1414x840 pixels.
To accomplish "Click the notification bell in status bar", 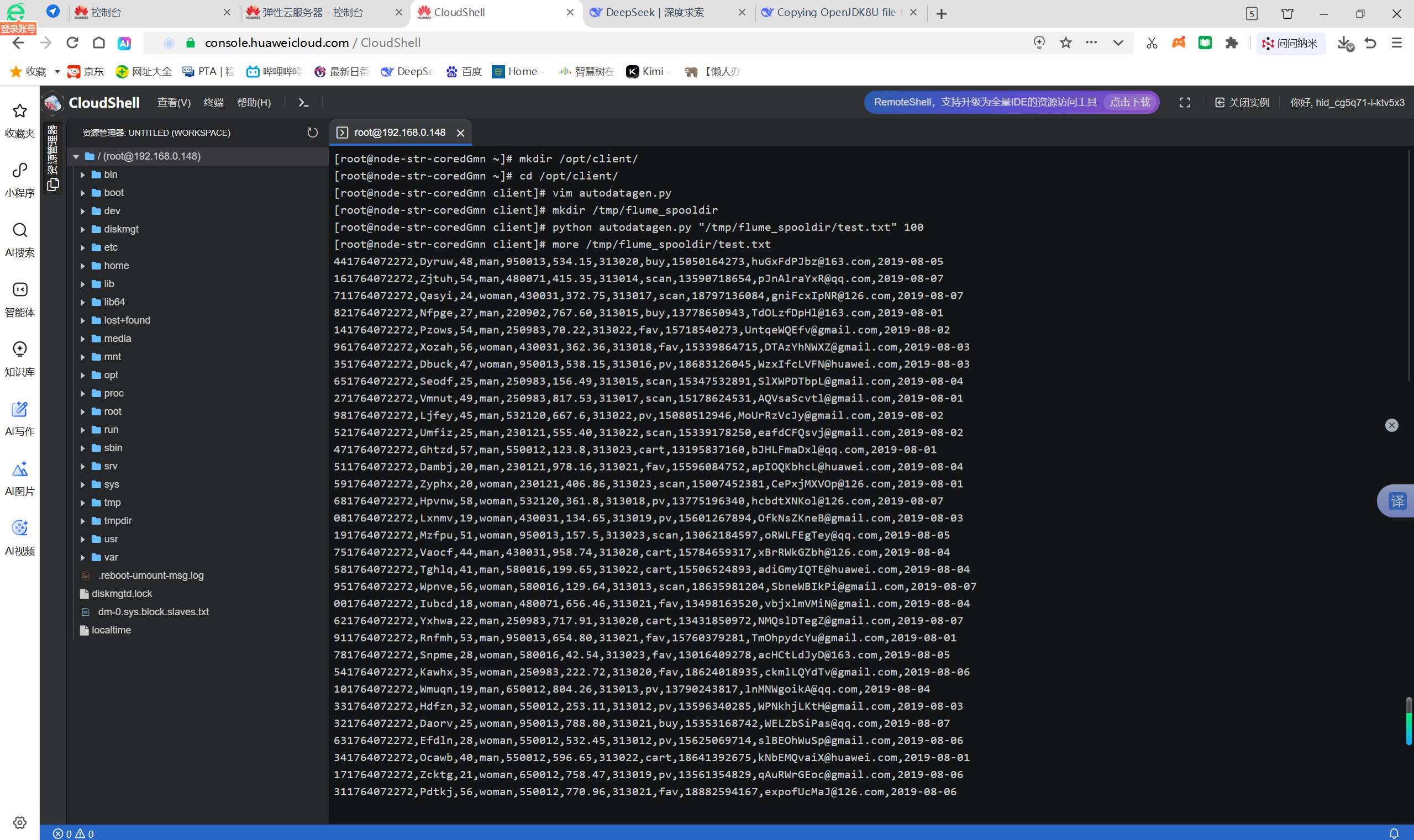I will 1394,833.
